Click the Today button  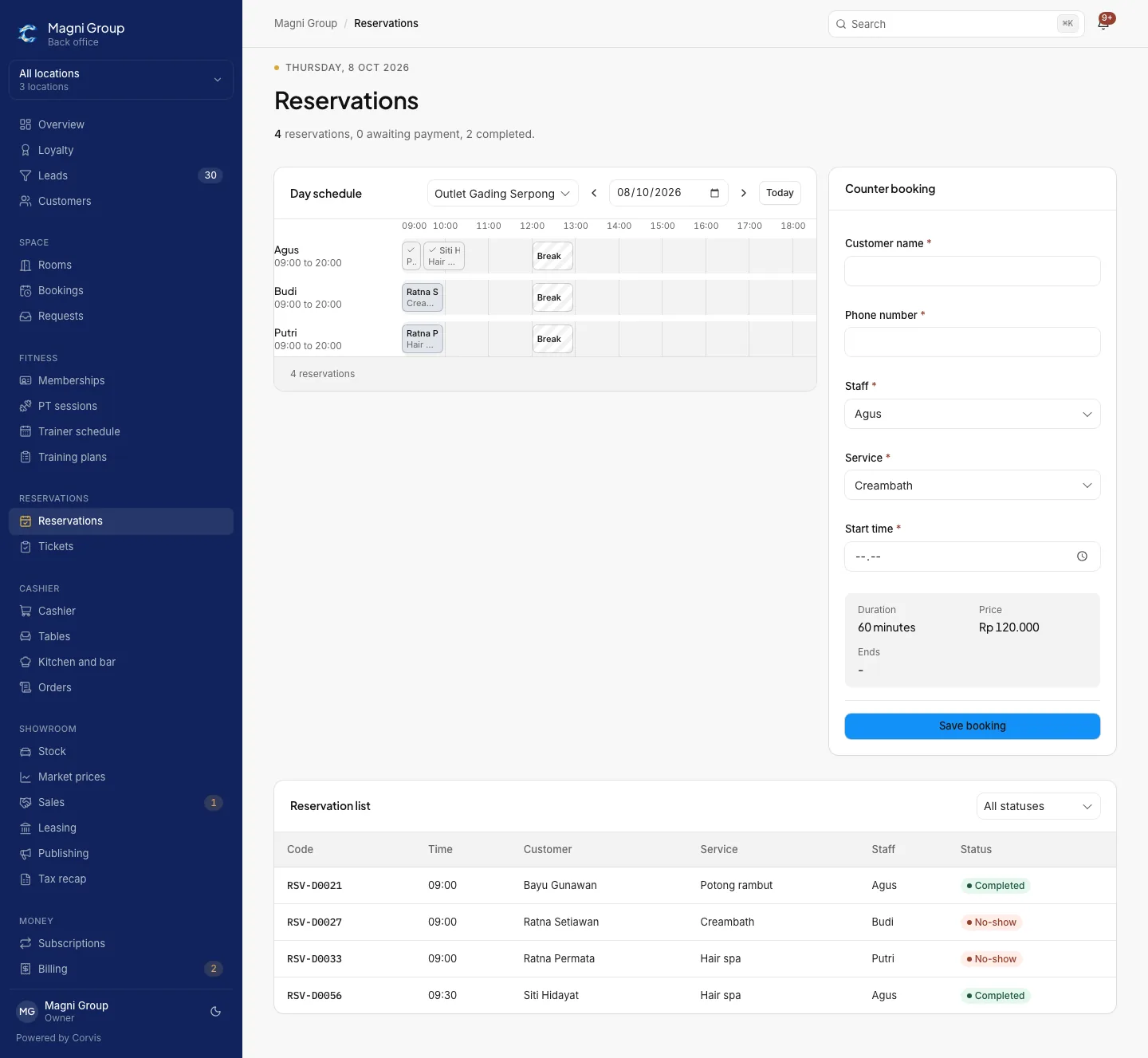coord(780,193)
